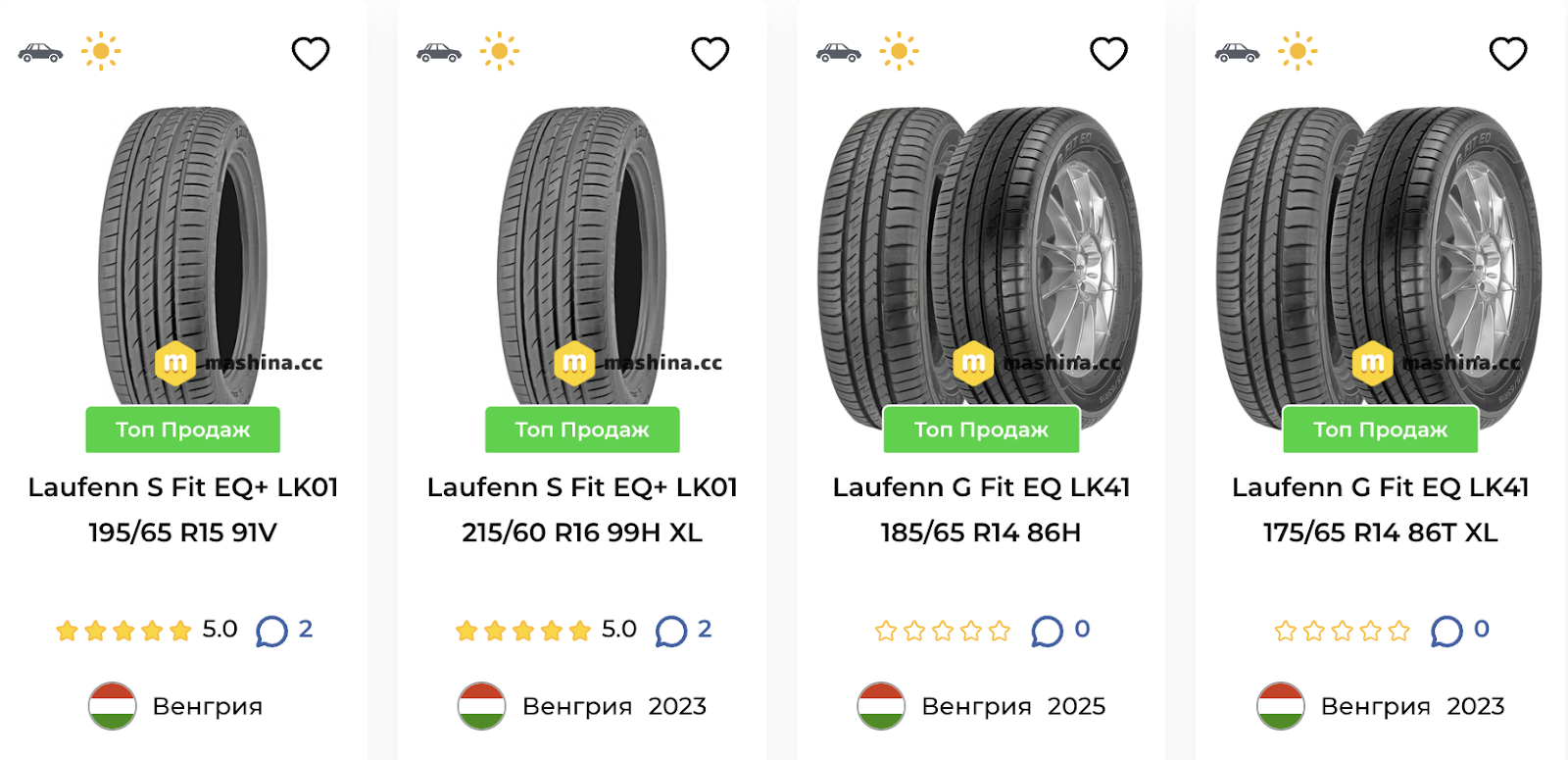This screenshot has width=1568, height=760.
Task: Click five-star rating on 195/65 R15 tire
Action: pyautogui.click(x=123, y=631)
